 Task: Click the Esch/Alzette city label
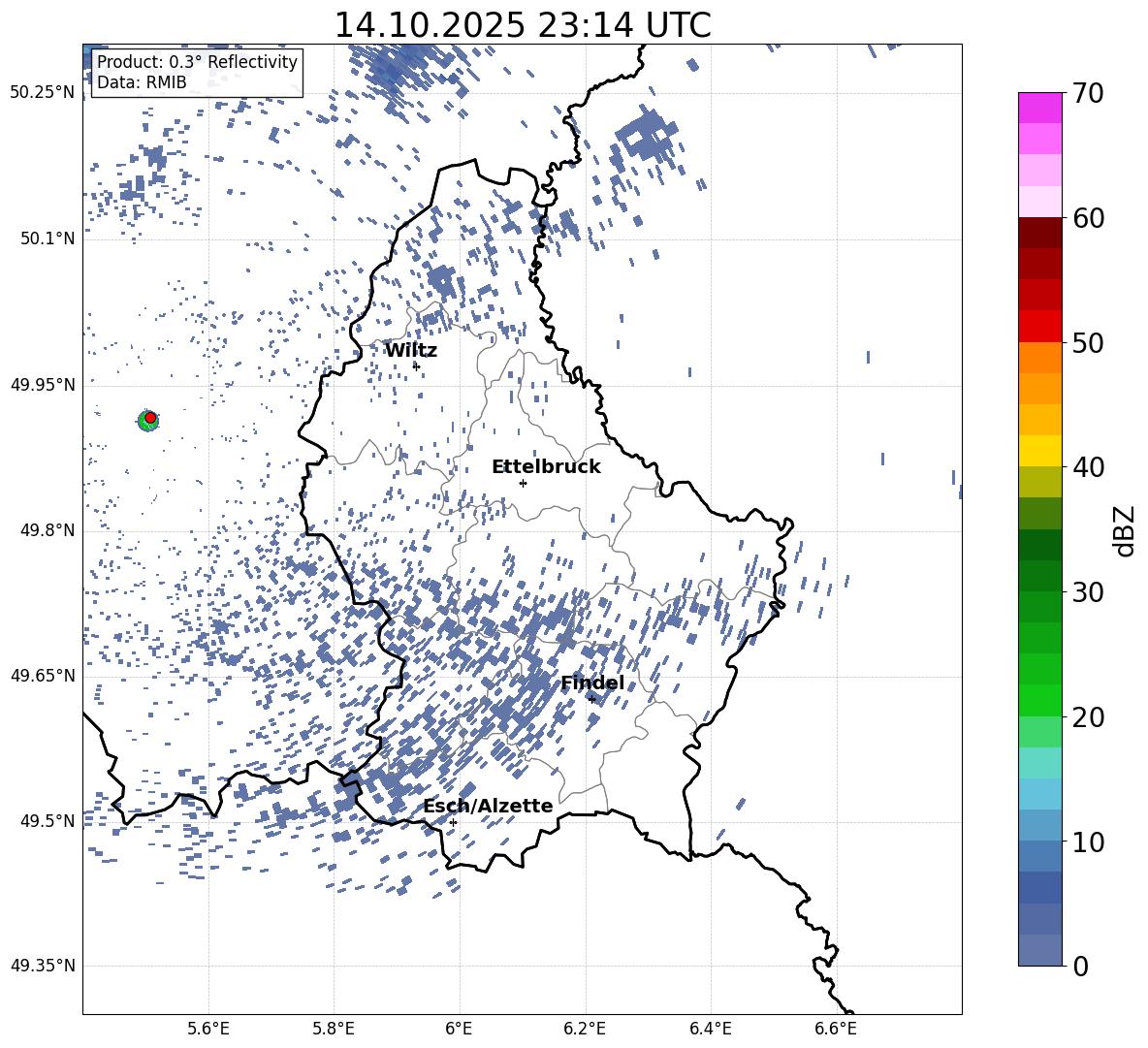(x=488, y=806)
